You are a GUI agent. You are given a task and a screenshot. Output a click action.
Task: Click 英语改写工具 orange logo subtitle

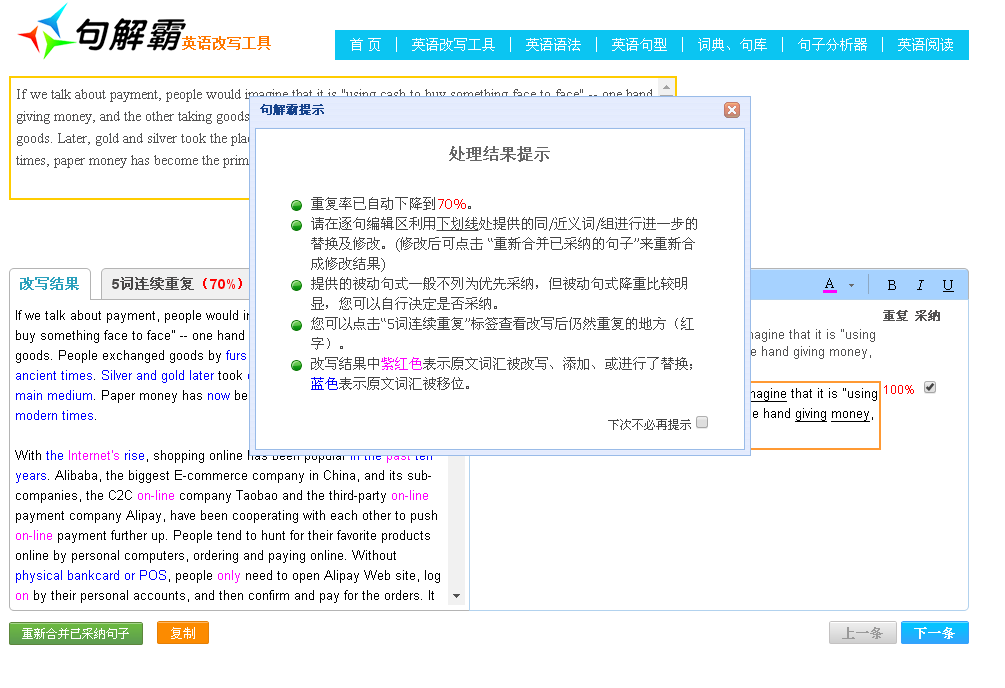click(x=226, y=43)
